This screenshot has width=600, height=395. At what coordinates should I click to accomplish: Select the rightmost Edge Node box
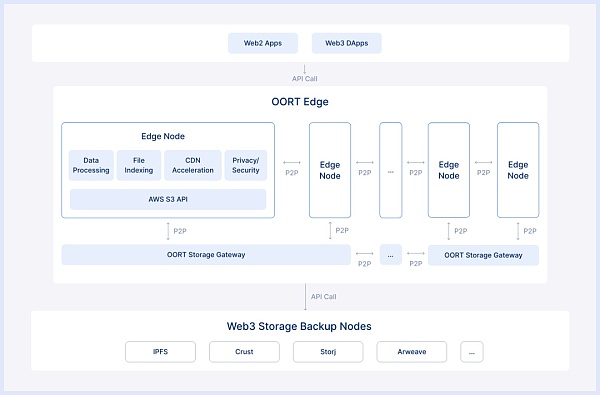click(x=518, y=170)
